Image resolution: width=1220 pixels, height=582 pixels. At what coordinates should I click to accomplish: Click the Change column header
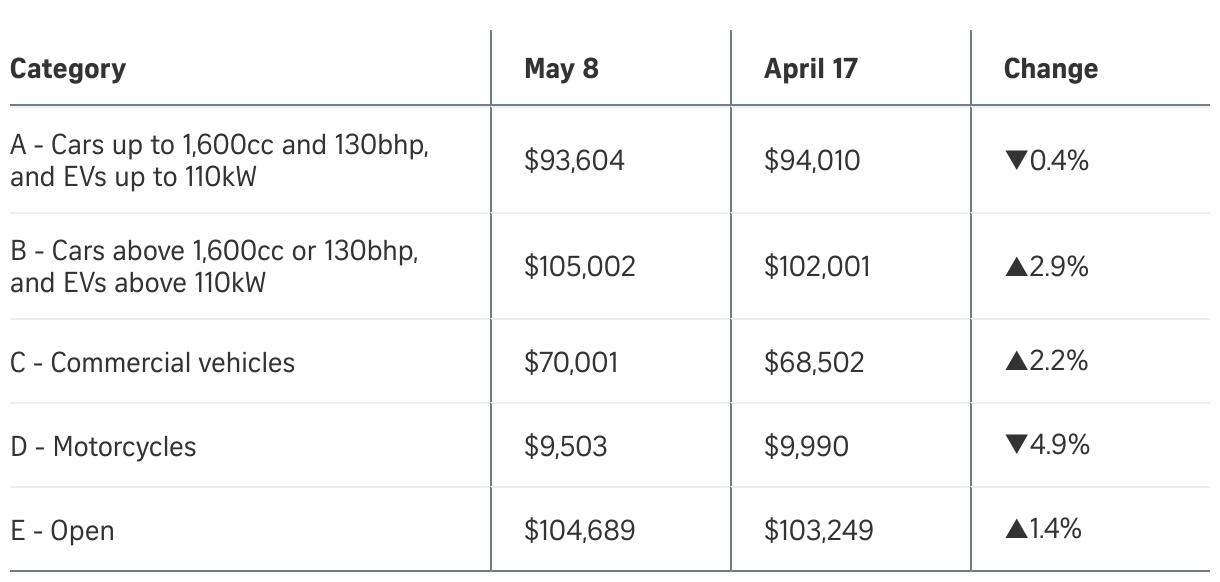pyautogui.click(x=1050, y=69)
